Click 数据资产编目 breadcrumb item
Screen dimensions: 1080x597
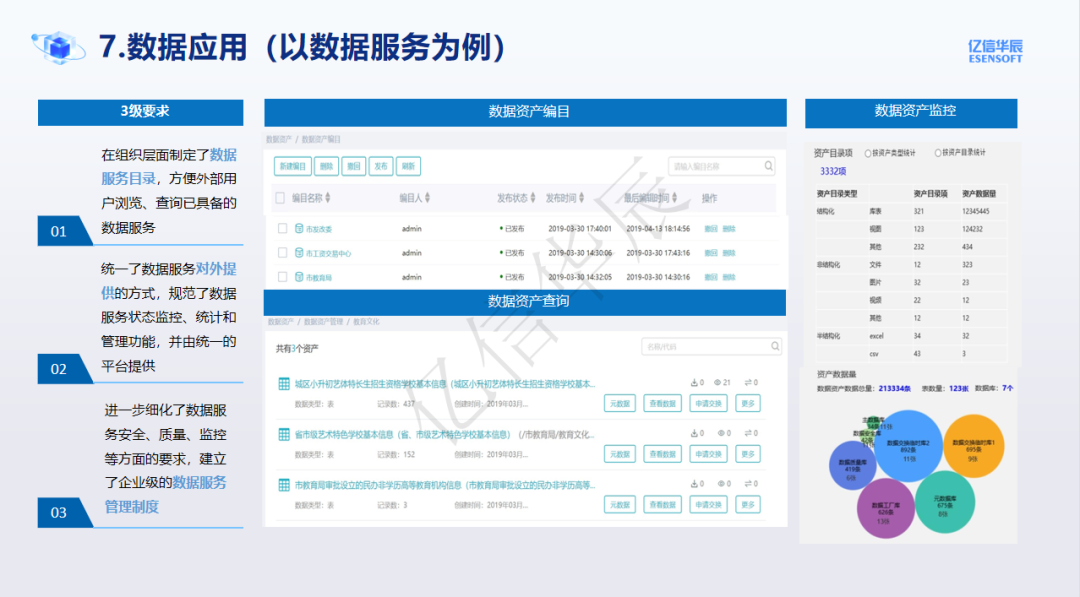(321, 140)
